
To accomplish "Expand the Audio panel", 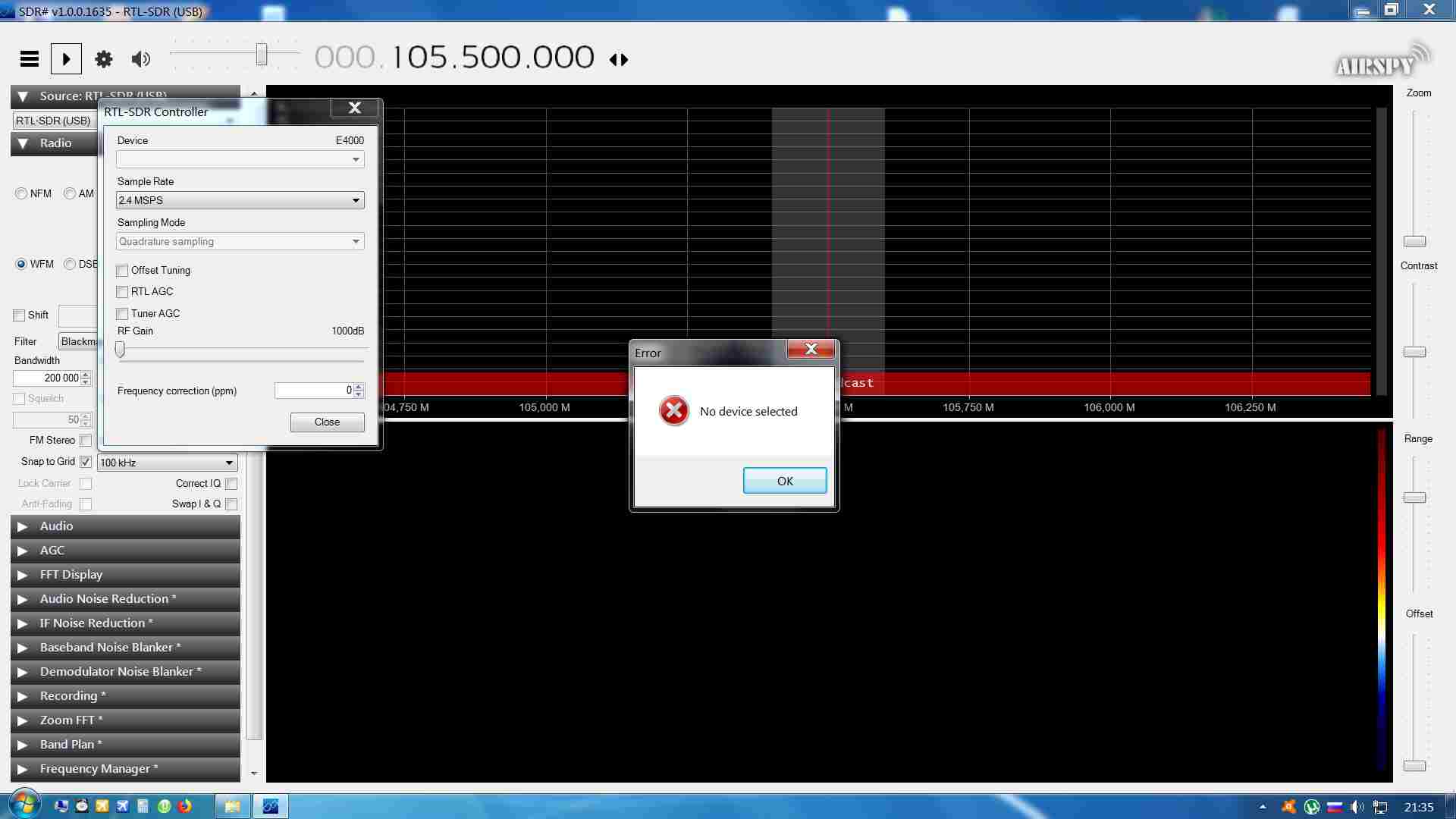I will pyautogui.click(x=125, y=526).
